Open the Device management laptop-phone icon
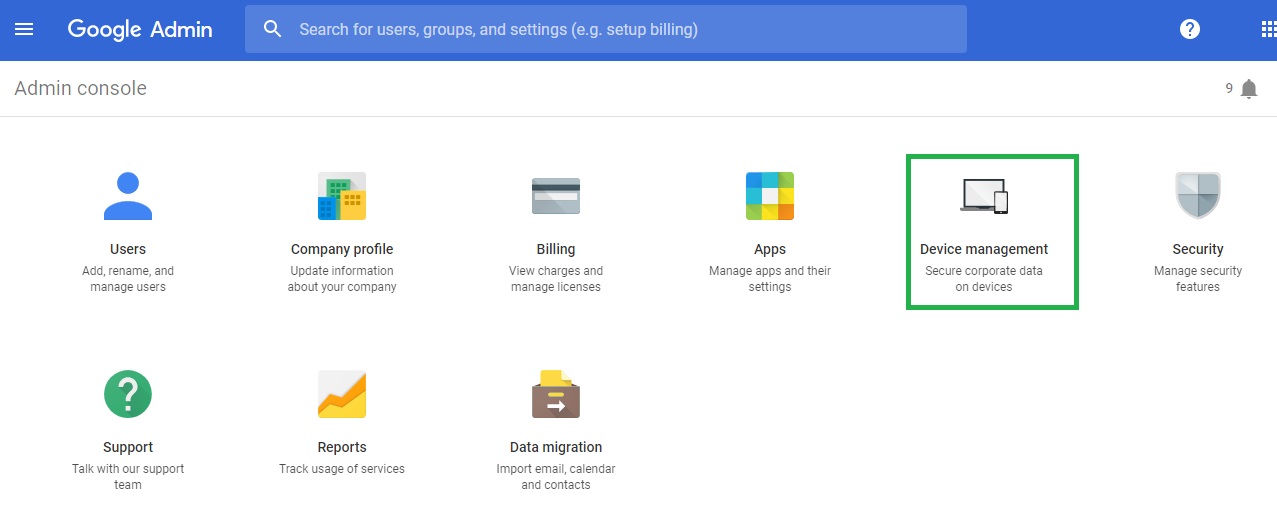This screenshot has width=1277, height=514. click(x=984, y=196)
